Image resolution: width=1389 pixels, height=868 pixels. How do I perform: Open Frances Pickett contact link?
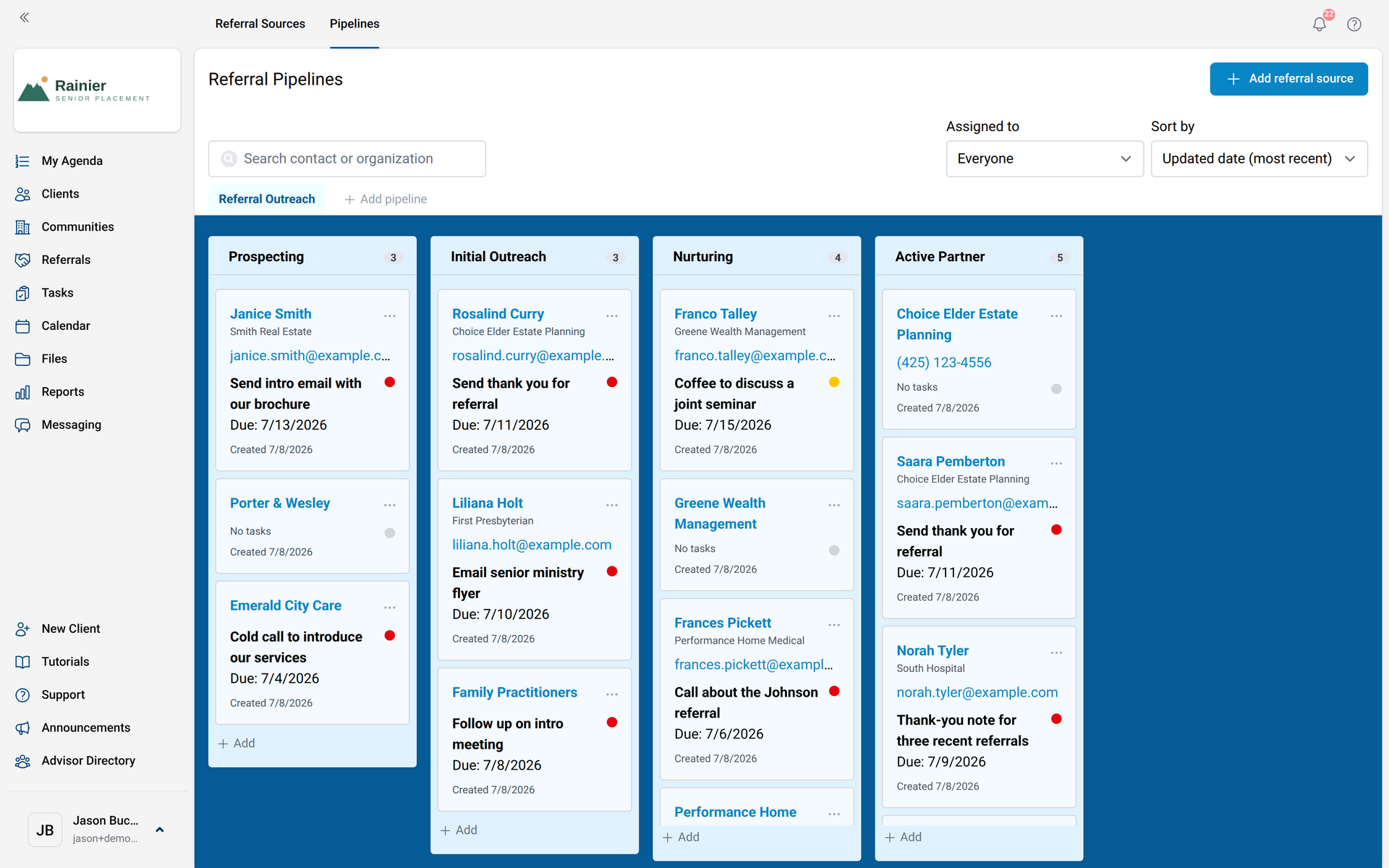pos(723,624)
